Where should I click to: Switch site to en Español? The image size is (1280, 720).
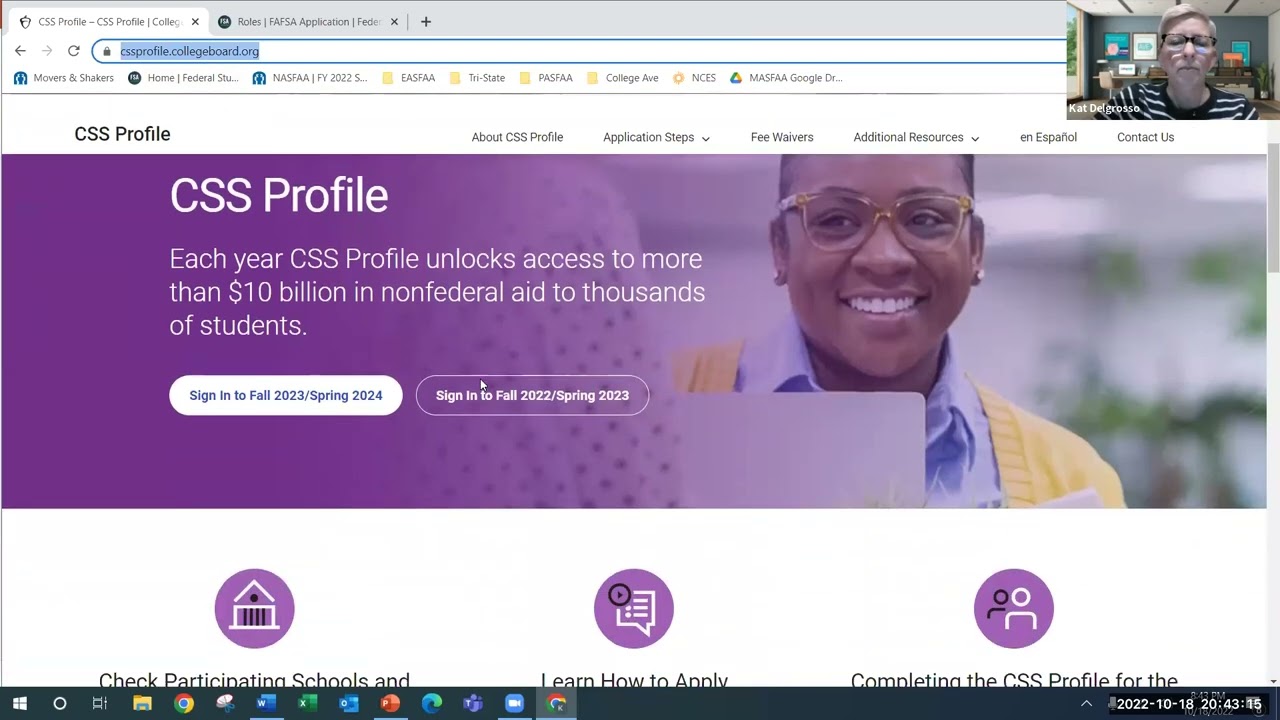tap(1048, 137)
